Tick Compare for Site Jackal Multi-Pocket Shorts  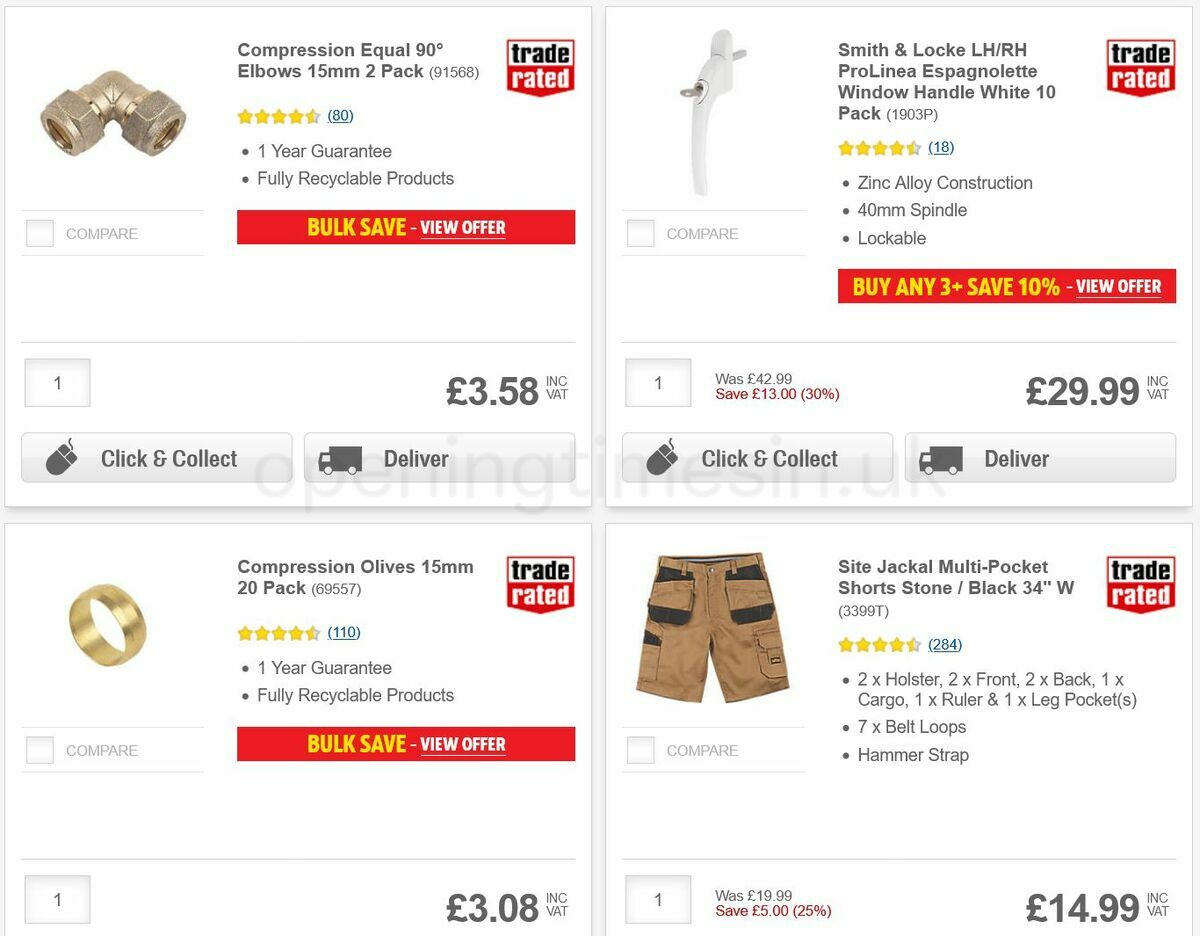[x=640, y=750]
